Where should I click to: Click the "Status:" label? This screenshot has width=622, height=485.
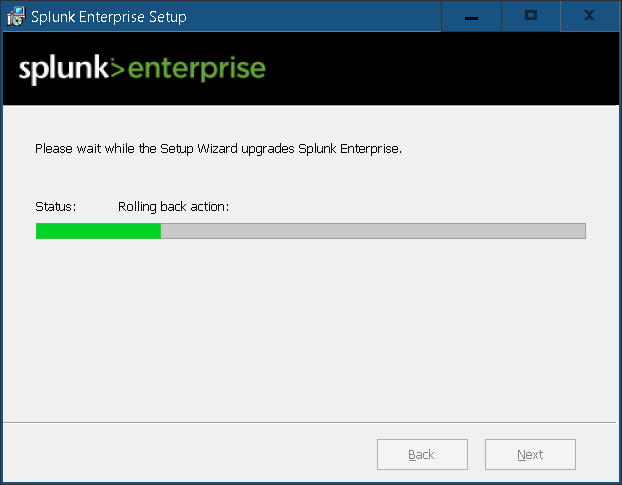(x=56, y=207)
